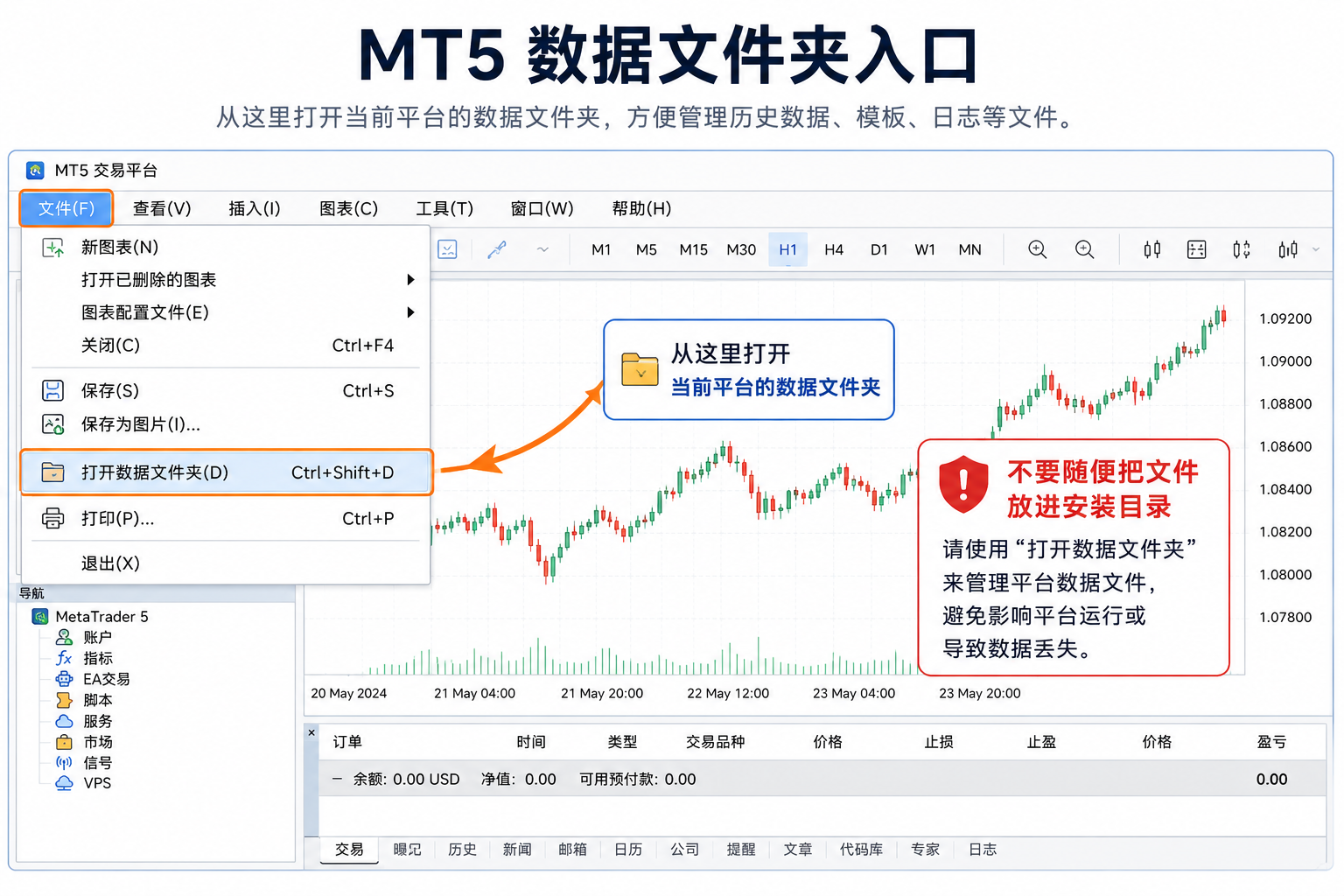Switch to M1 timeframe

click(601, 249)
